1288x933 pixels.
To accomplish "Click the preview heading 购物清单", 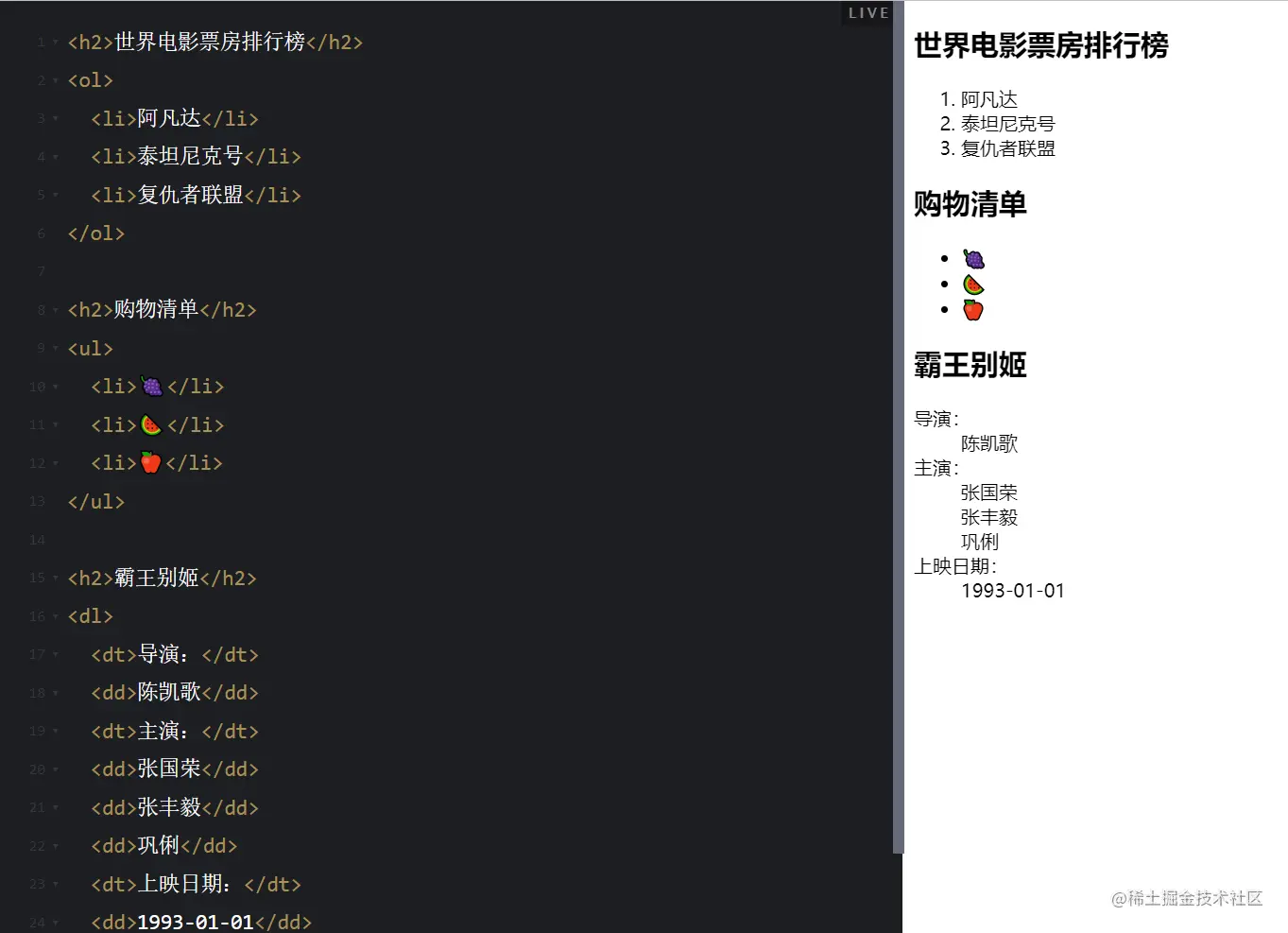I will [970, 204].
